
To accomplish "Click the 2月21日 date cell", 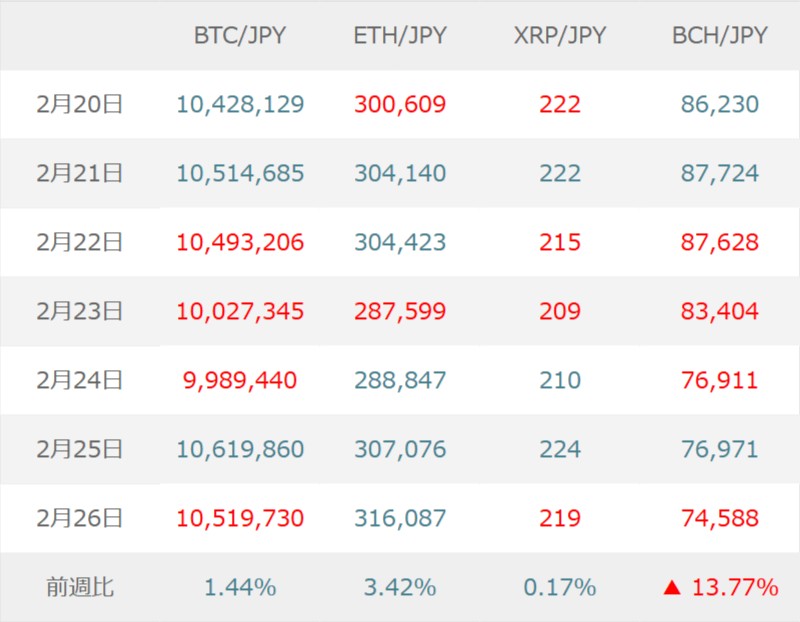I will 79,173.
